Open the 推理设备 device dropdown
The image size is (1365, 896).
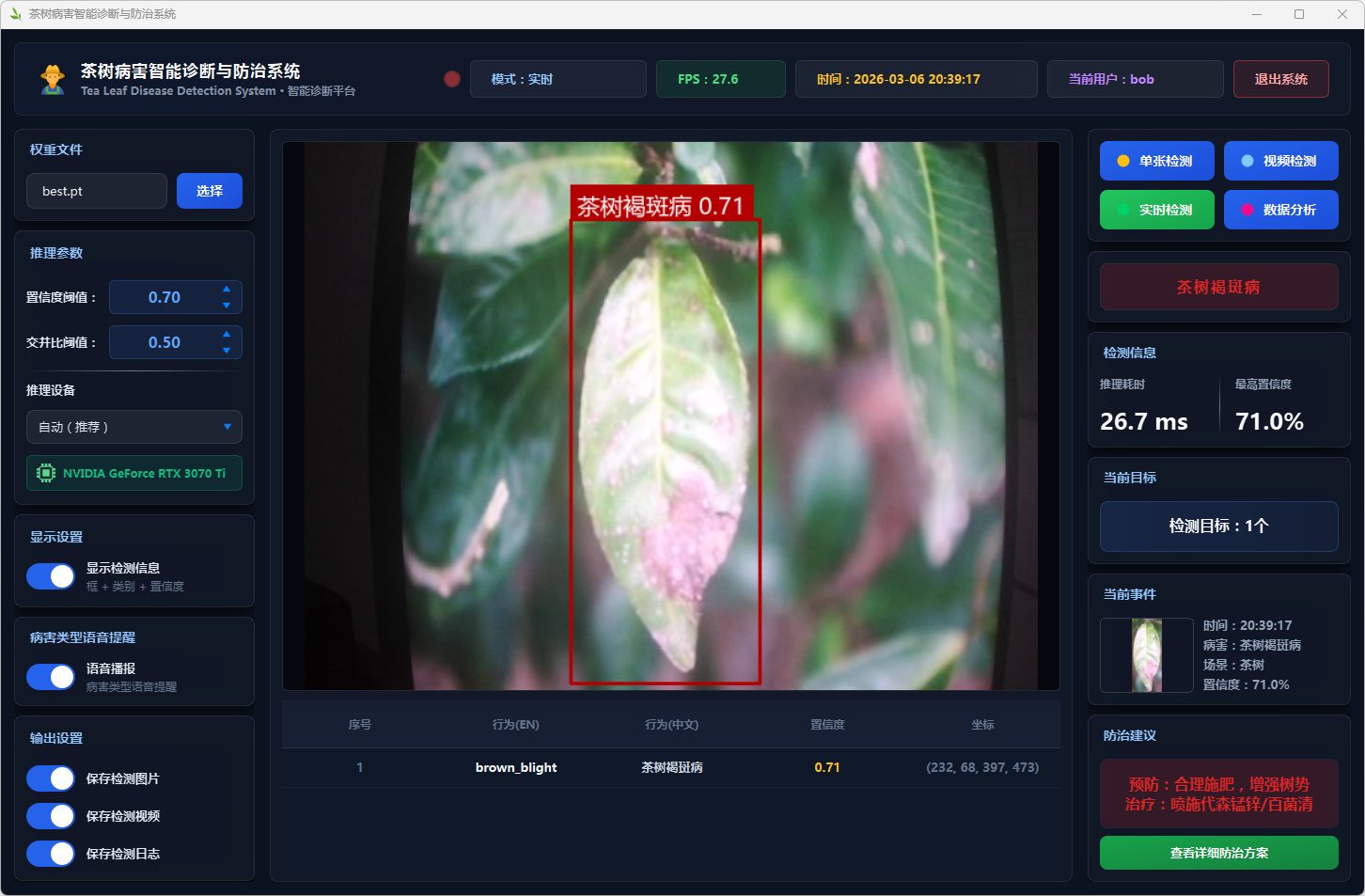(x=134, y=427)
